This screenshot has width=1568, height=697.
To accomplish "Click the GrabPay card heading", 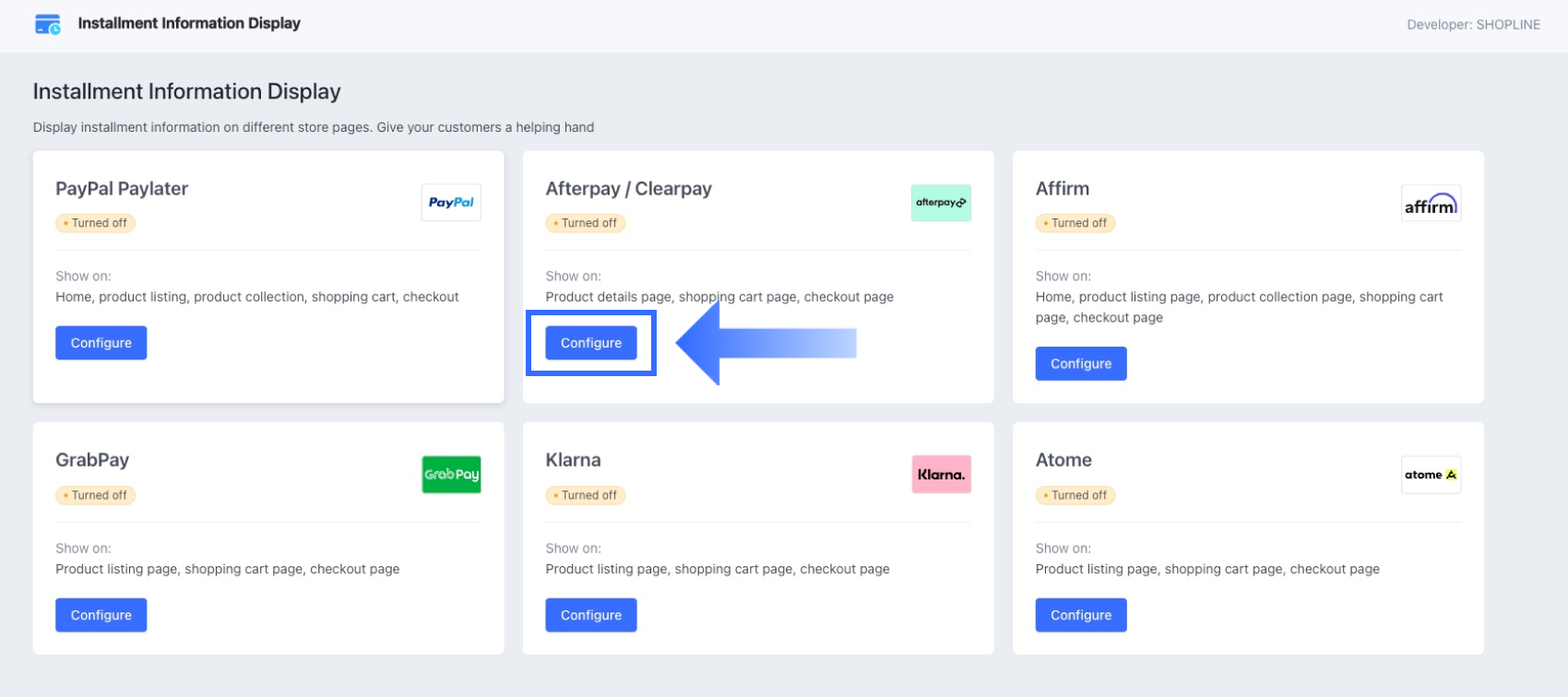I will 92,460.
